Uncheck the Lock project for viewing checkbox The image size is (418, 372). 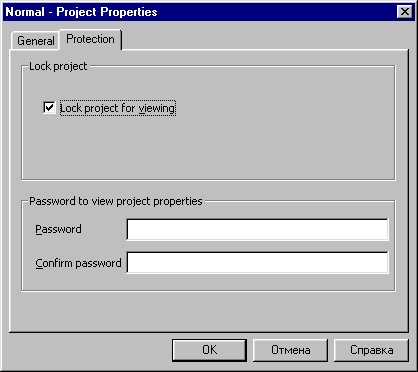pyautogui.click(x=49, y=108)
